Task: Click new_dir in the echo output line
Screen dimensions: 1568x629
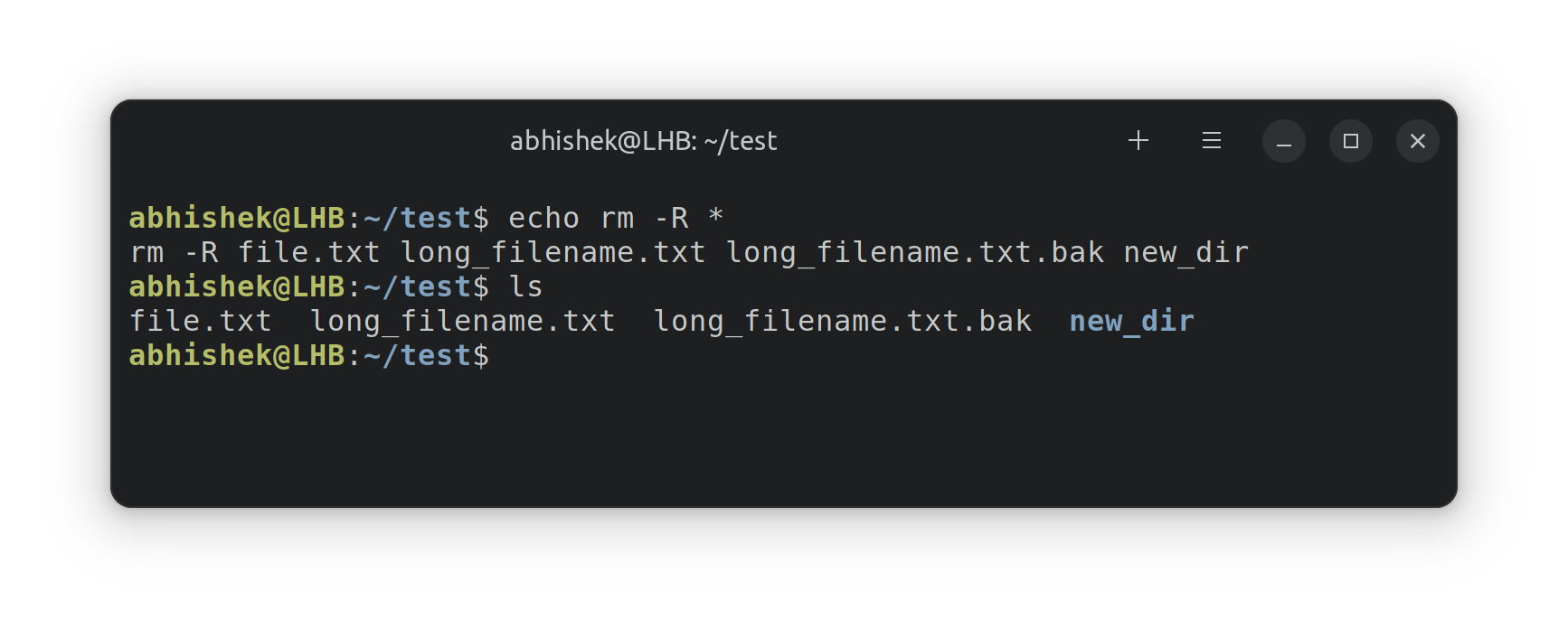Action: pos(1186,252)
